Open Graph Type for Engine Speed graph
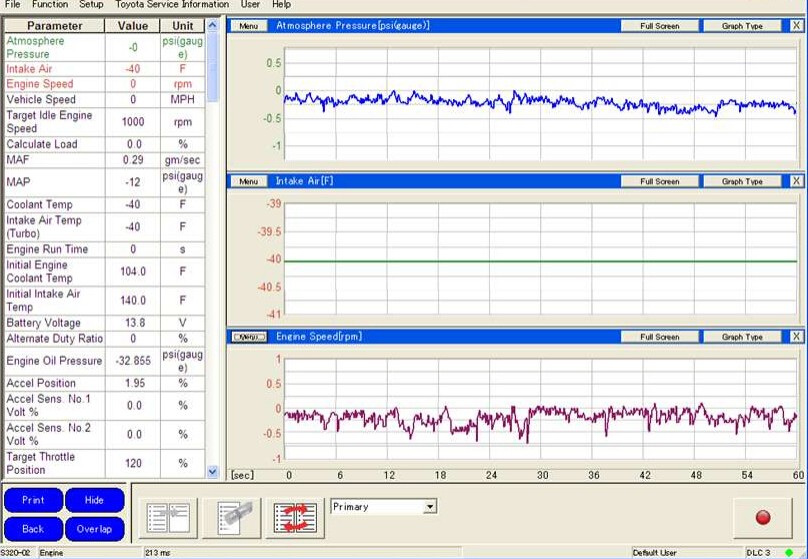The height and width of the screenshot is (559, 808). [742, 338]
